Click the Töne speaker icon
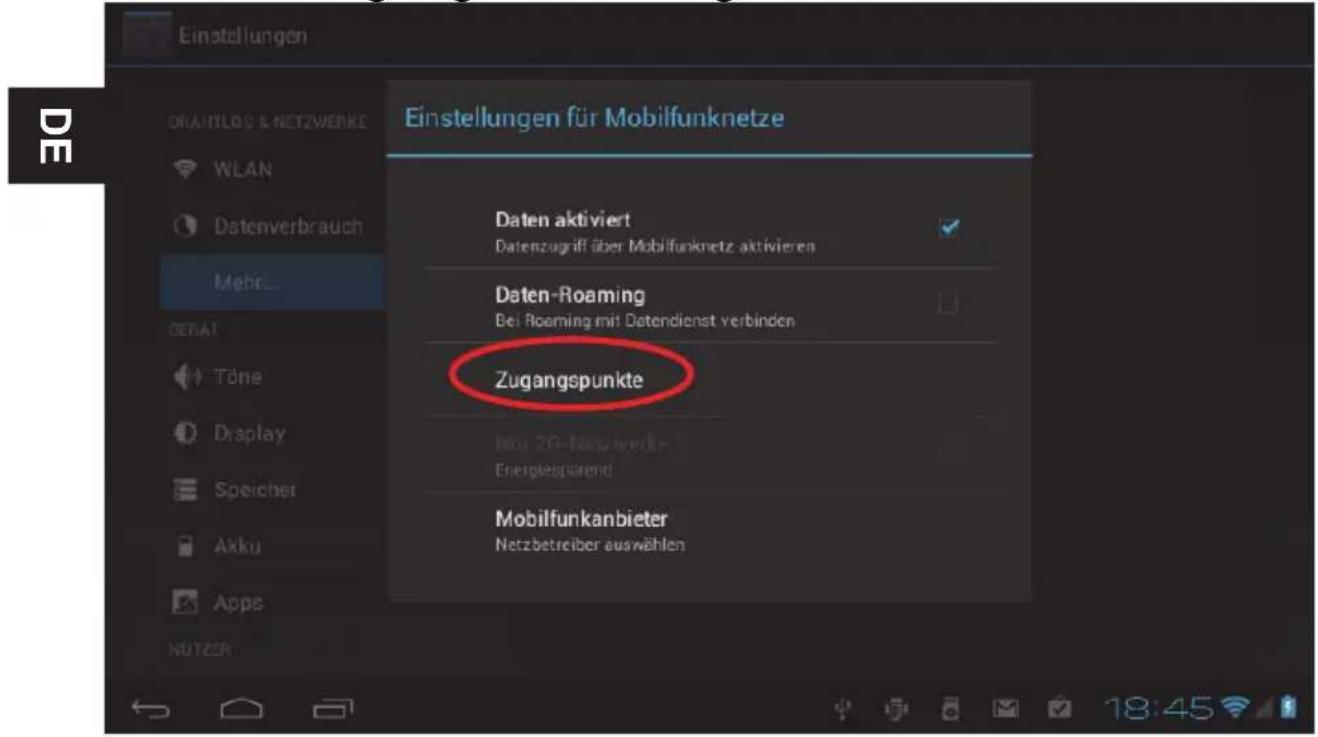The height and width of the screenshot is (737, 1318). 185,378
